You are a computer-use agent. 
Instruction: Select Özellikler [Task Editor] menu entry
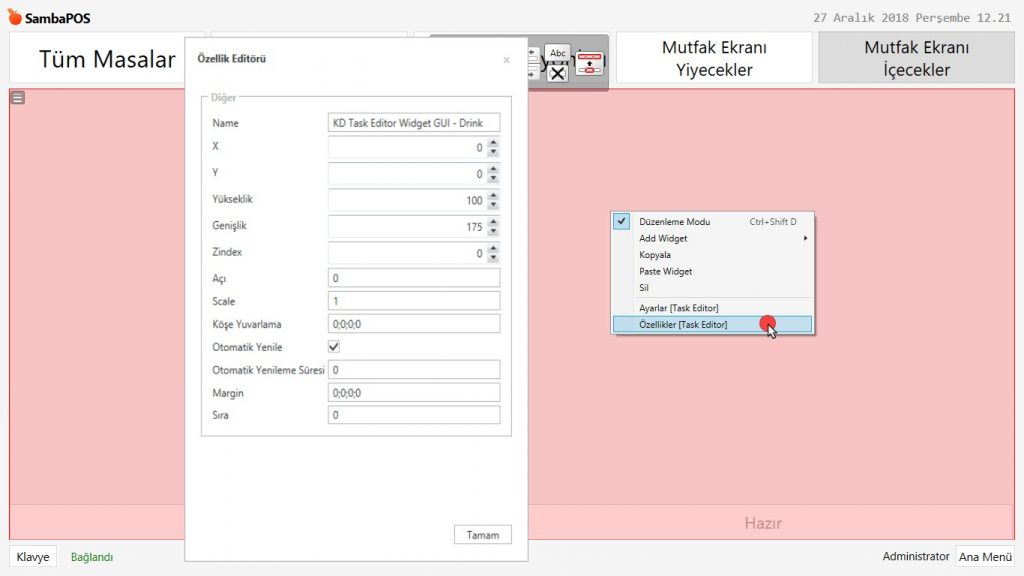click(684, 325)
